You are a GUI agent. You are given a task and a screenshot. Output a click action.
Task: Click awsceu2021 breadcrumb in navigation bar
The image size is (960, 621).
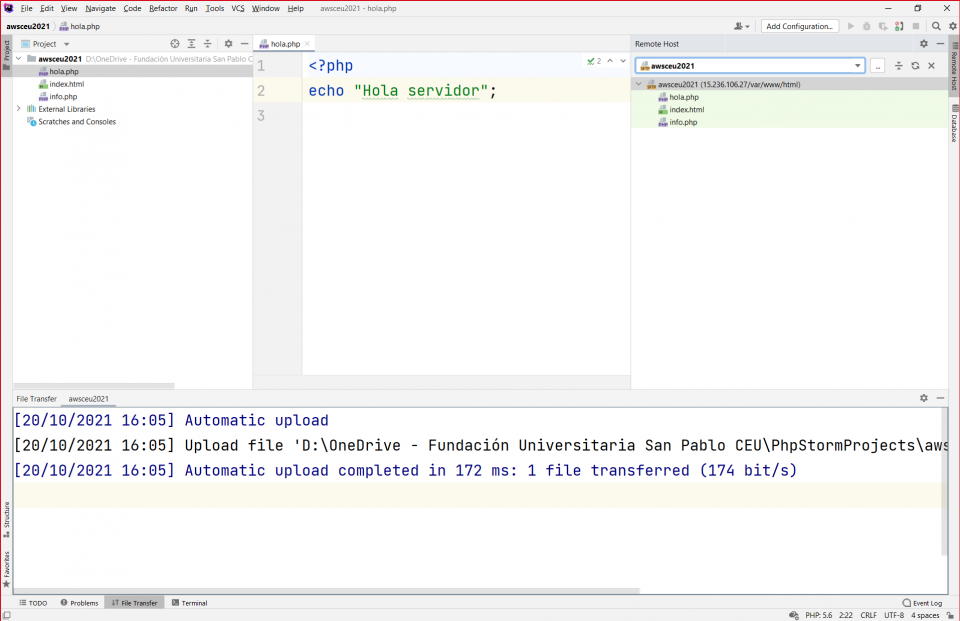click(x=28, y=26)
